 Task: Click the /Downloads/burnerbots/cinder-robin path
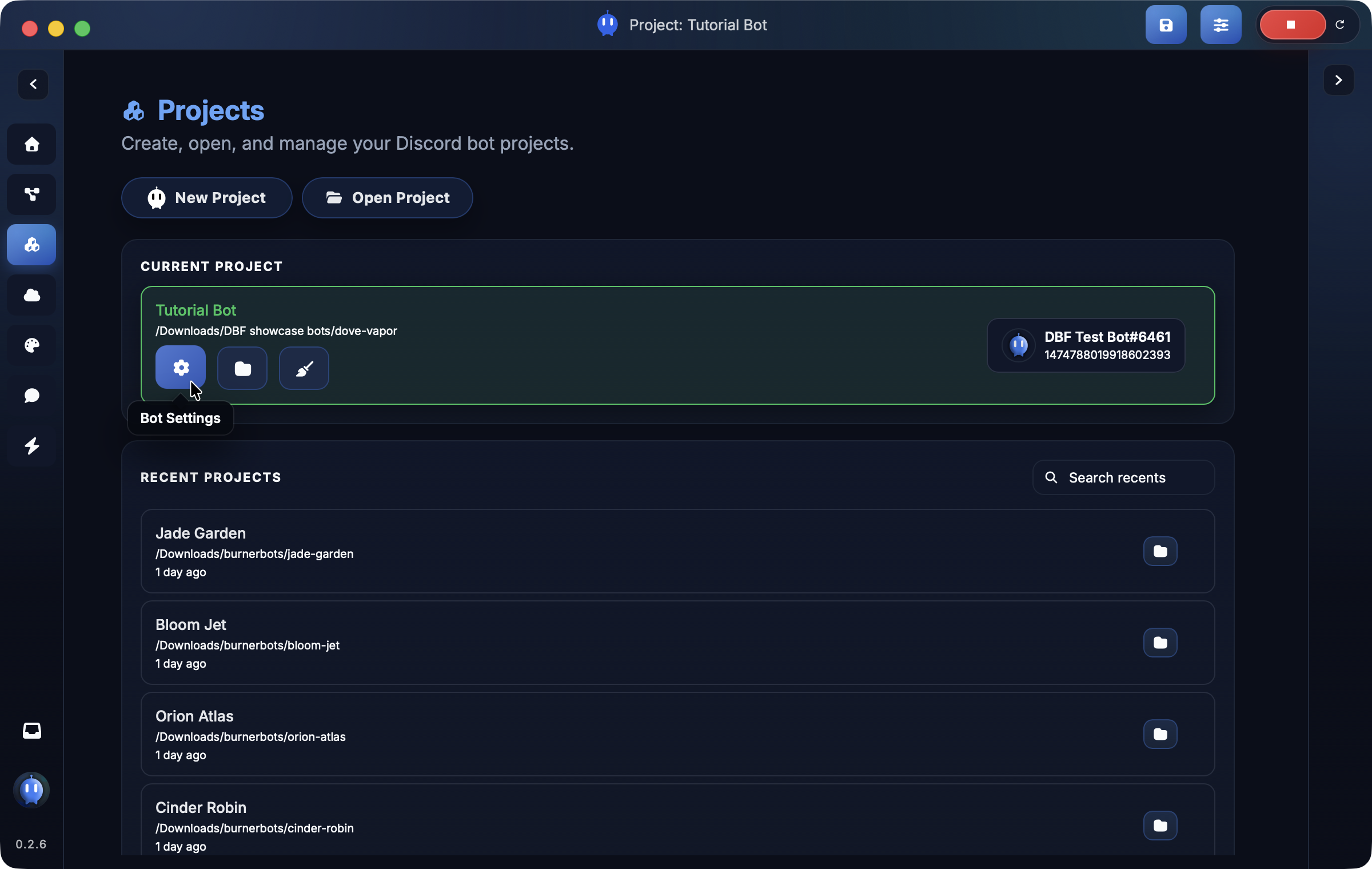(254, 828)
